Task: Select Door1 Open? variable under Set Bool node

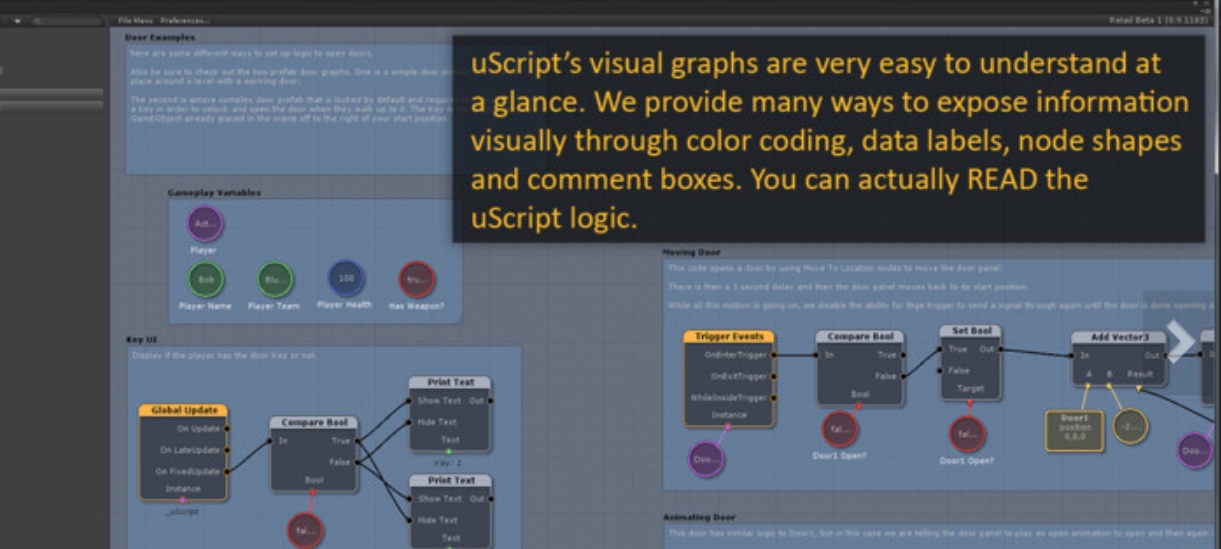Action: [968, 433]
